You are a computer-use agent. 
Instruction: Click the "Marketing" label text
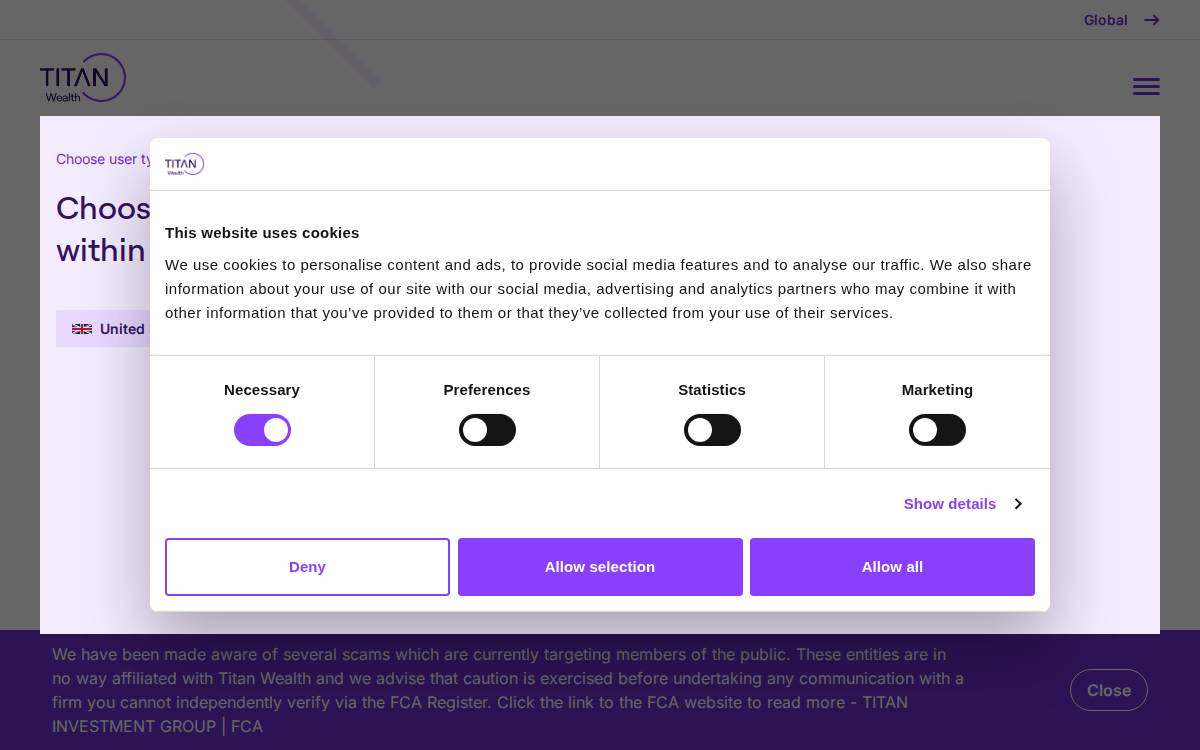pos(937,390)
